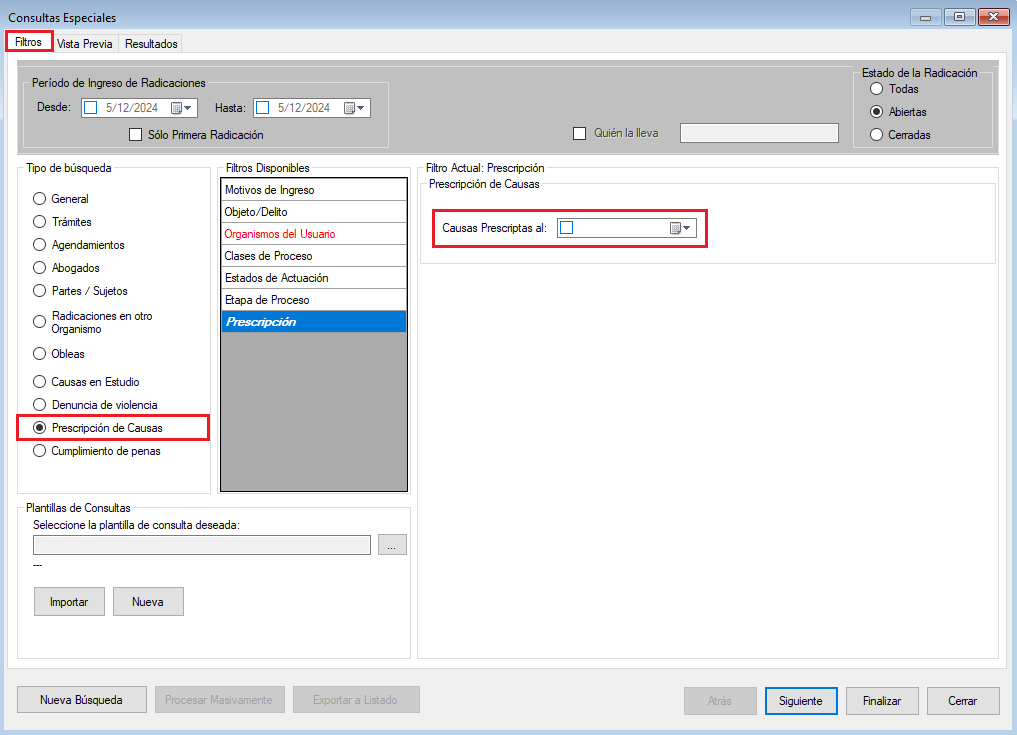The image size is (1017, 735).
Task: Open Causas Prescriptas al calendar dropdown
Action: coord(680,228)
